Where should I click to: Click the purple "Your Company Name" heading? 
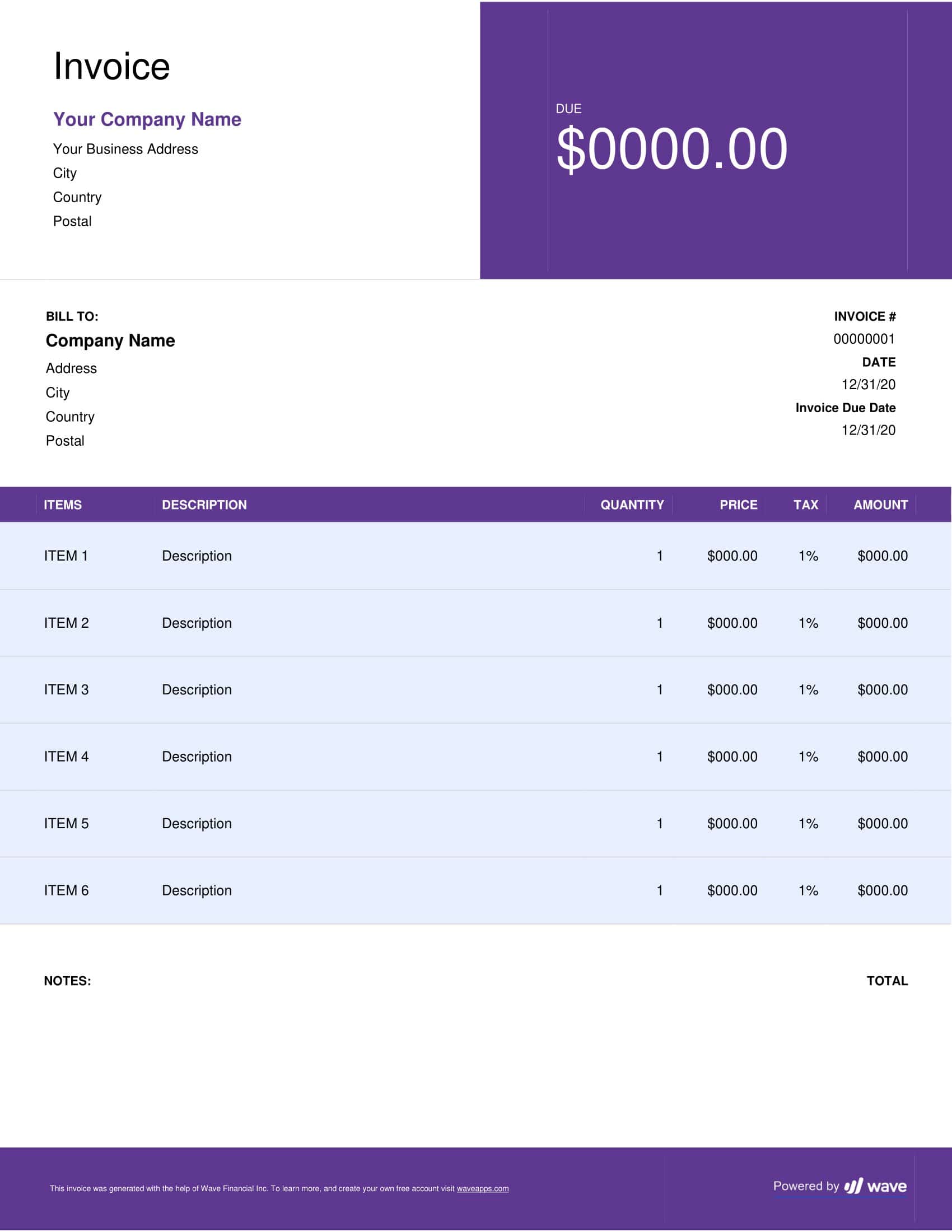coord(147,119)
